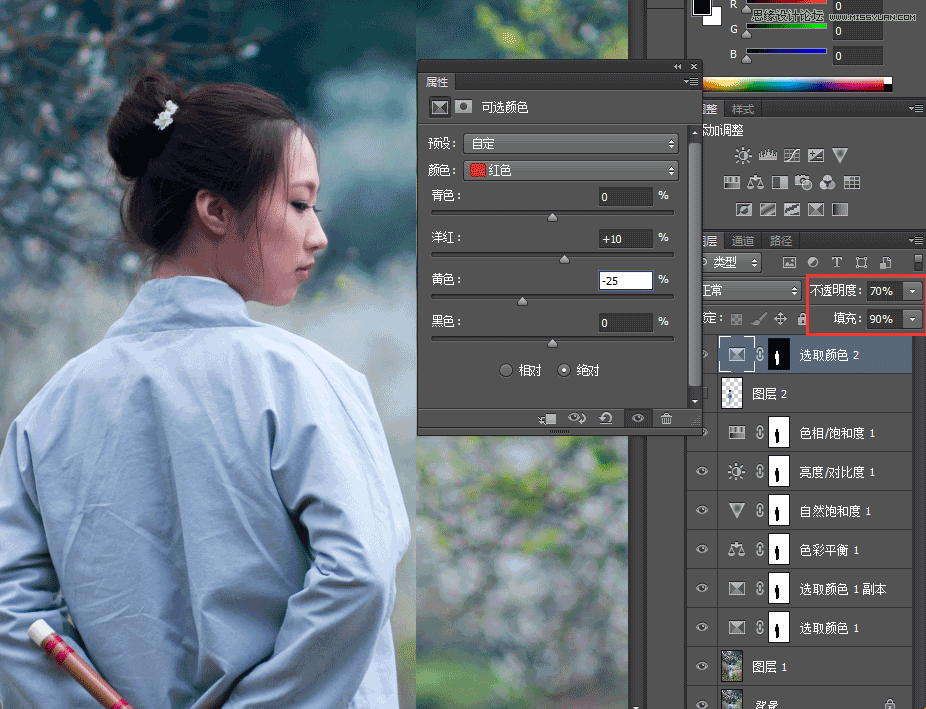Open the 颜色 channel dropdown showing 红色
This screenshot has height=709, width=926.
pos(570,170)
